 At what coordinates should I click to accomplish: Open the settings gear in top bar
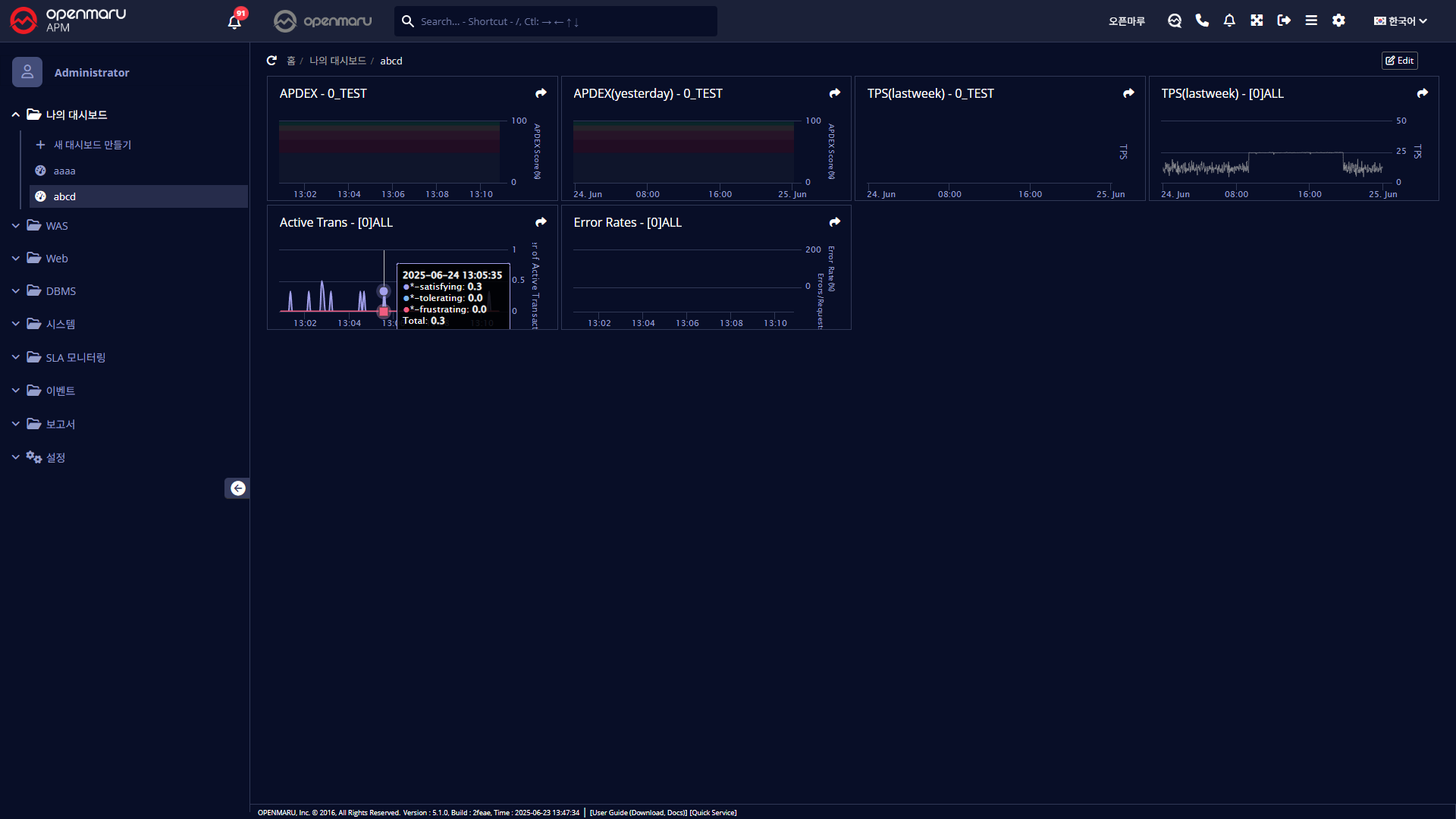pyautogui.click(x=1338, y=20)
